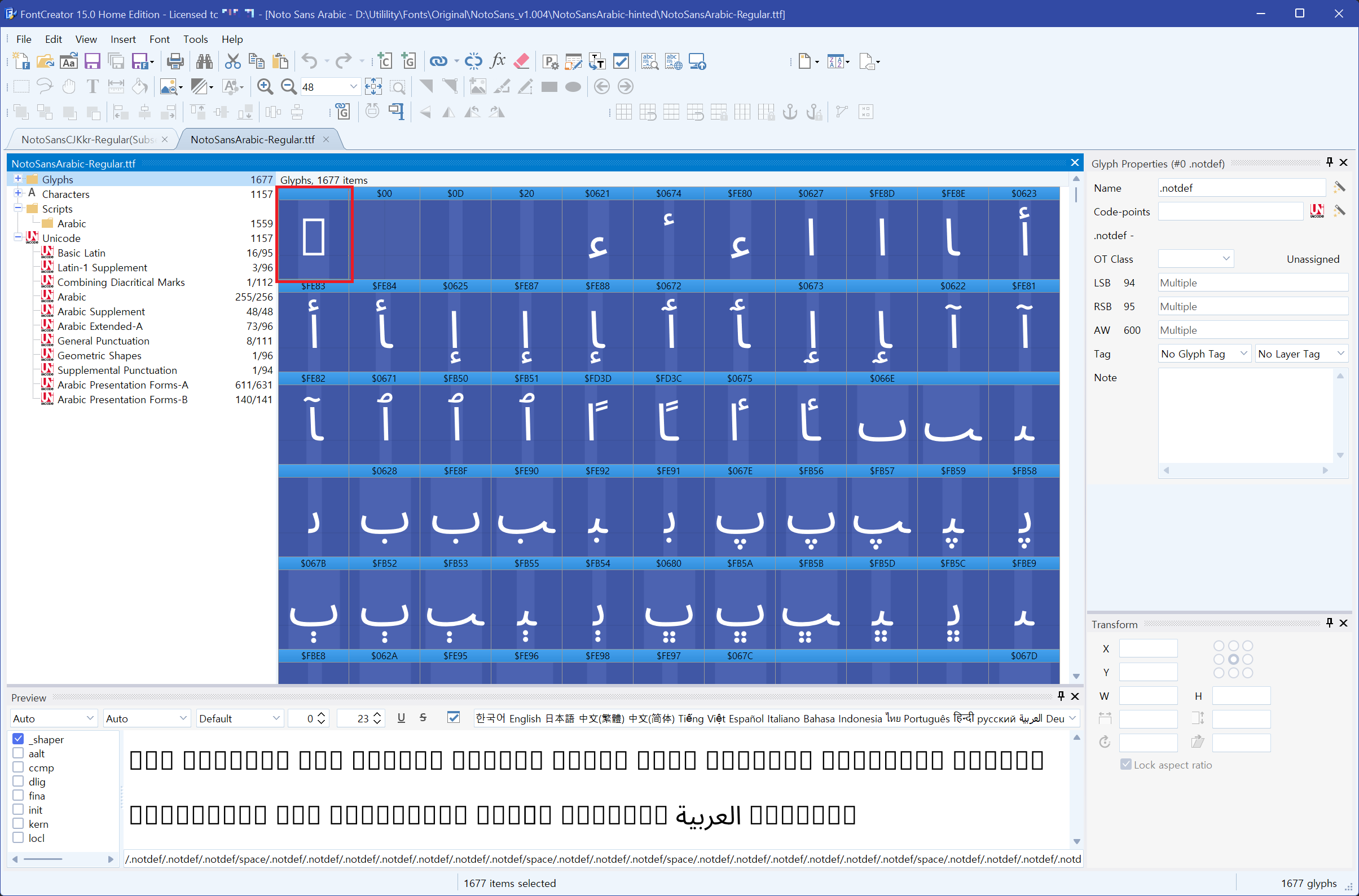Viewport: 1359px width, 896px height.
Task: Open the No Glyph Tag dropdown
Action: (x=1204, y=354)
